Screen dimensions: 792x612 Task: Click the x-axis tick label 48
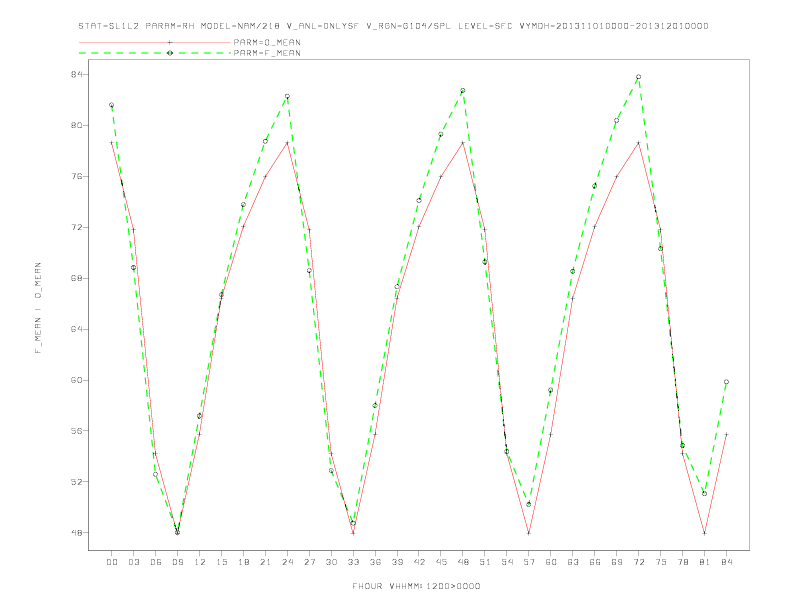(x=463, y=562)
